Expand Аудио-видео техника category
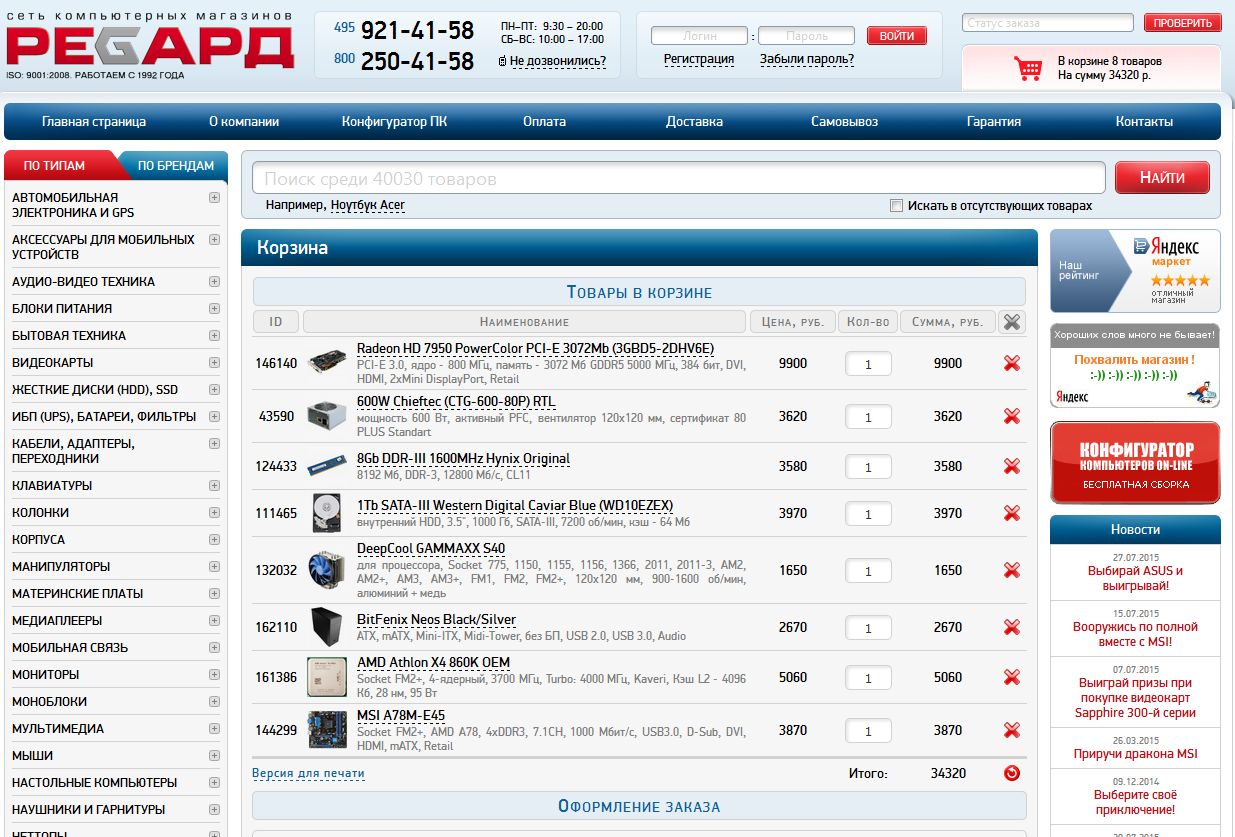Screen dimensions: 1235x837 (x=214, y=281)
